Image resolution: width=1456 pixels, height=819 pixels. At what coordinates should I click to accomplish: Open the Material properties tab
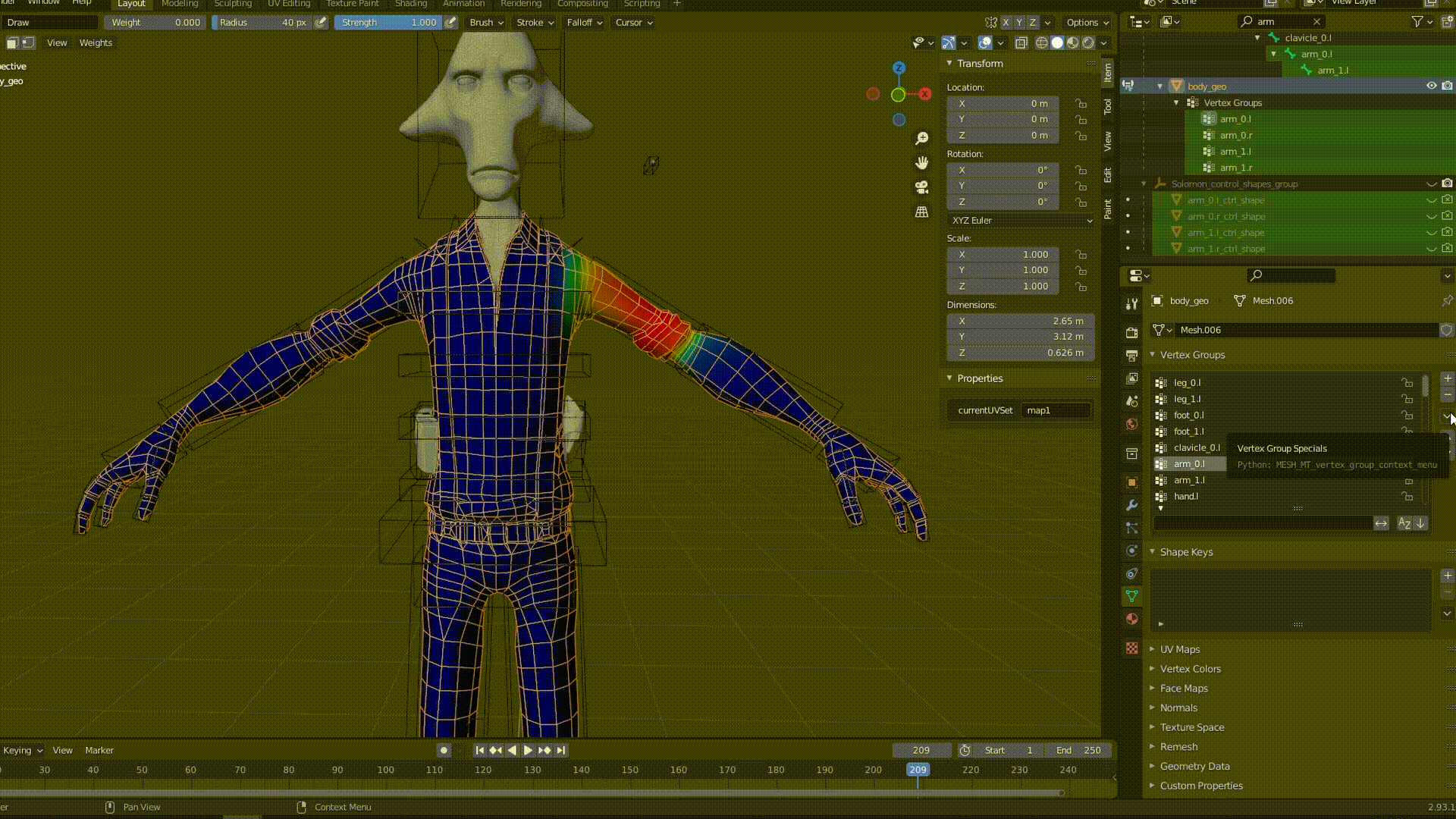click(x=1131, y=618)
